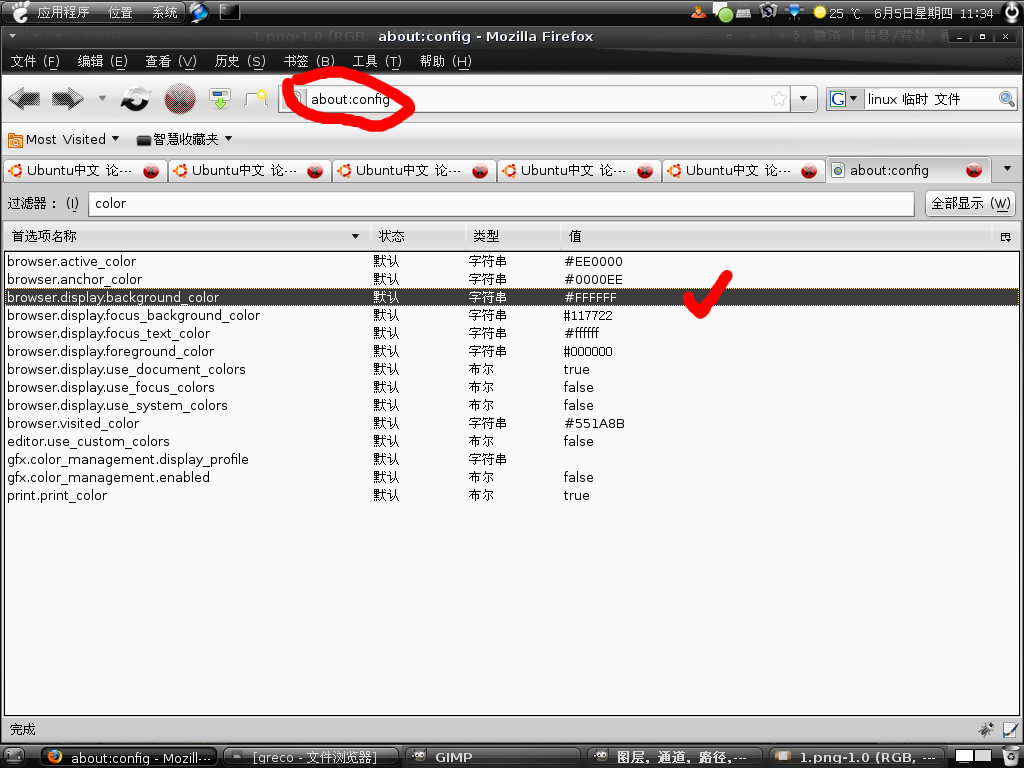
Task: Close the about:config tab
Action: 974,170
